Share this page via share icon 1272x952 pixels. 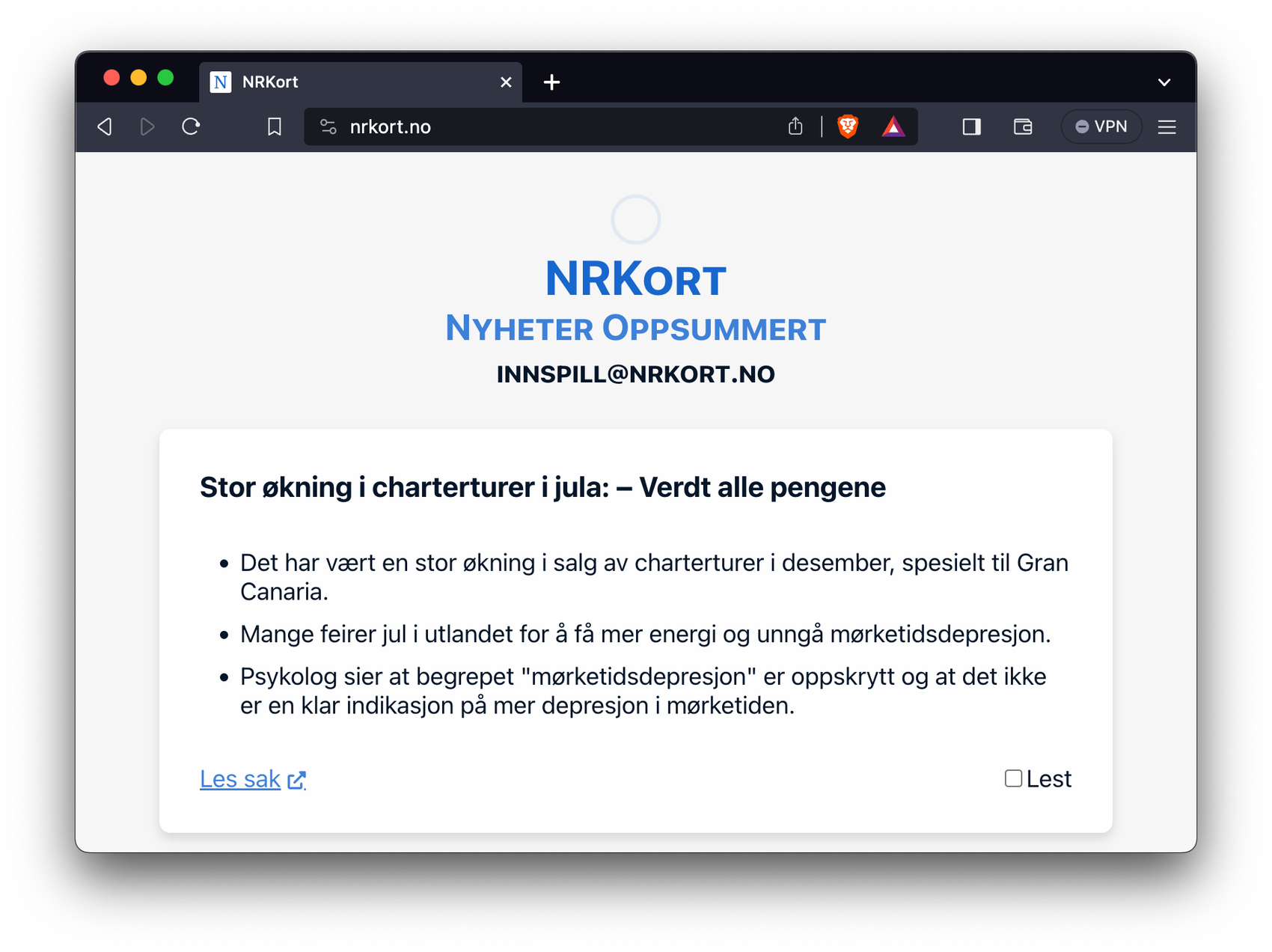(x=795, y=126)
